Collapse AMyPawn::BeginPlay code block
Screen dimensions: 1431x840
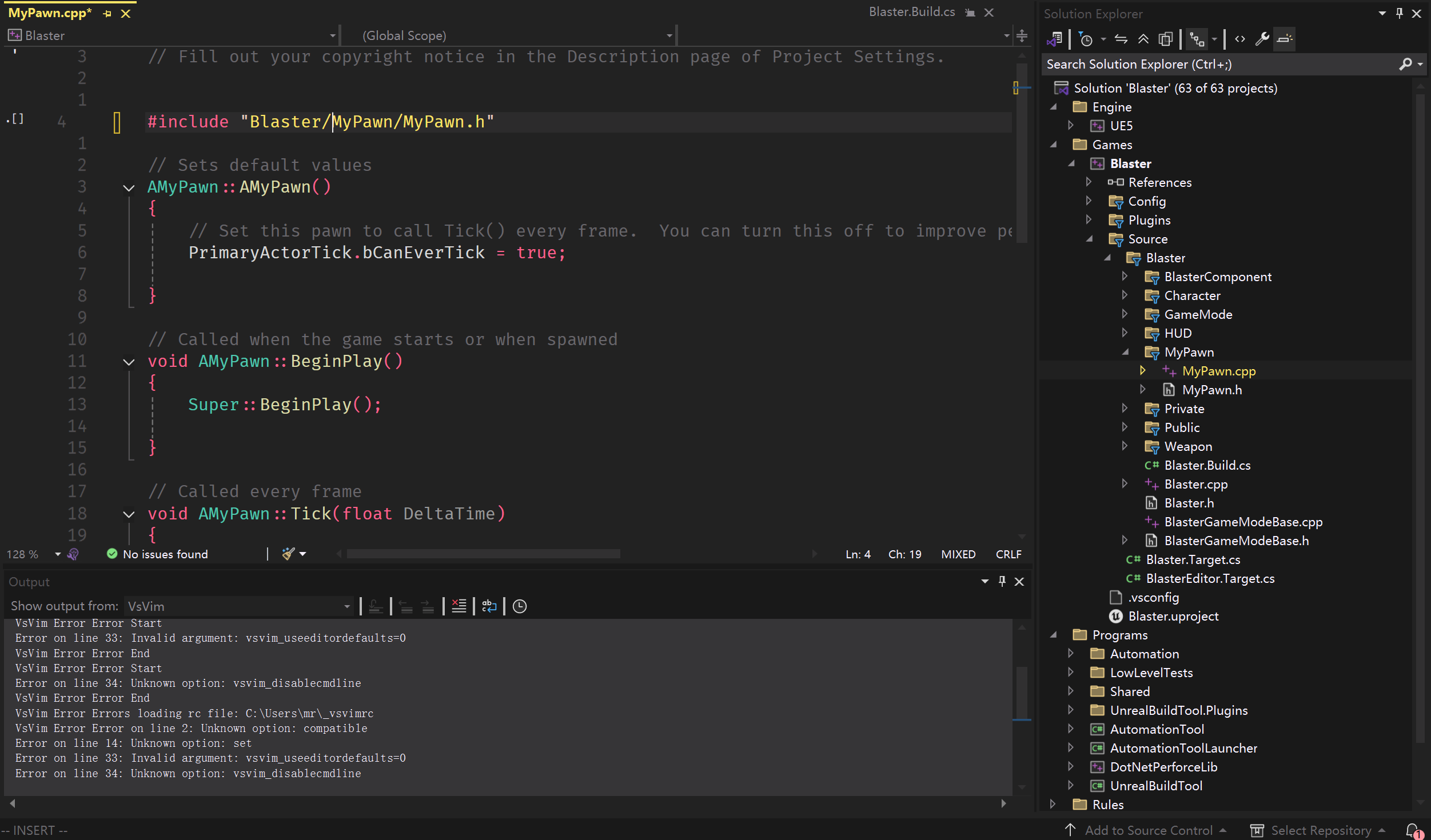point(129,362)
